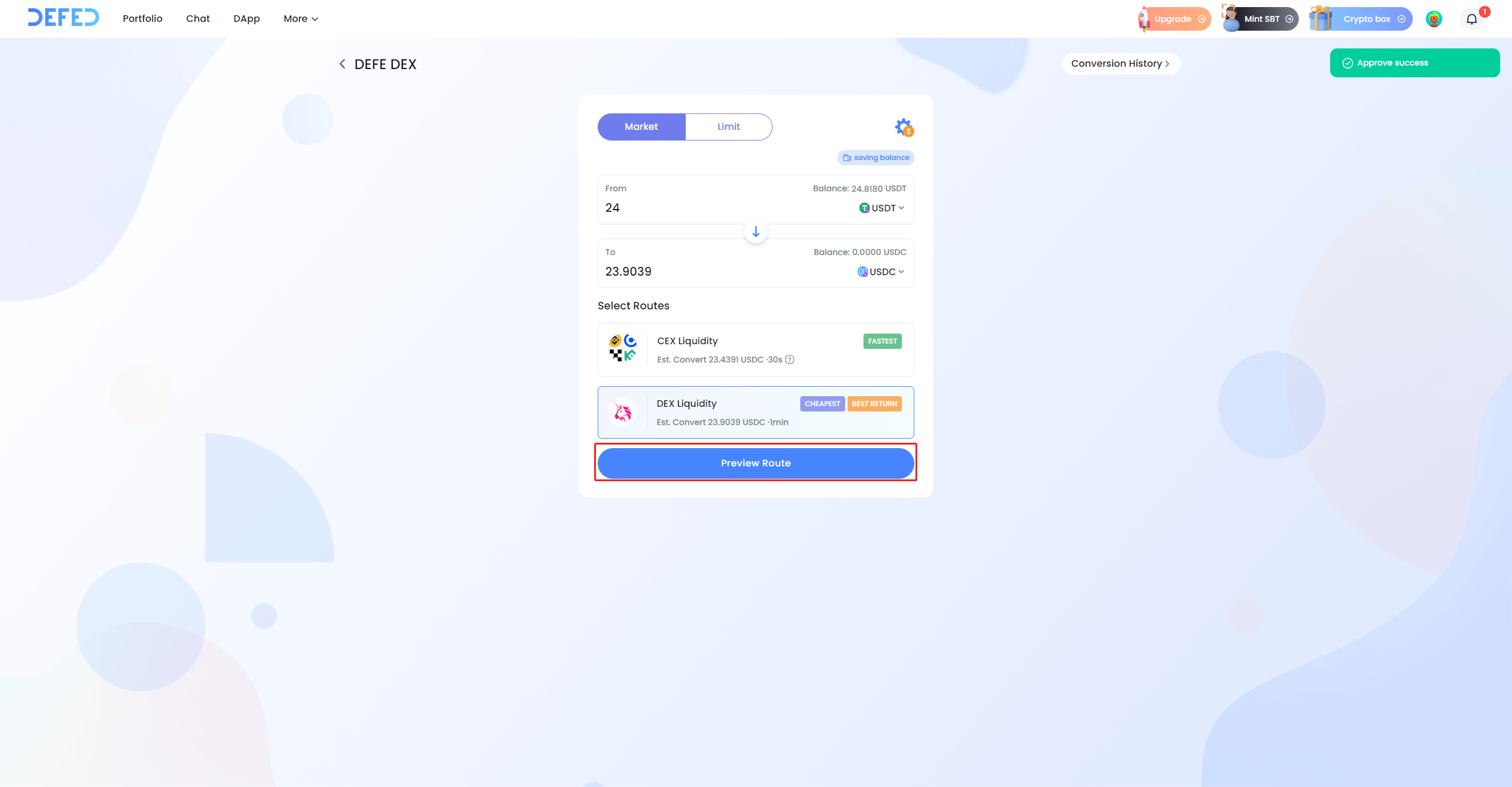Open Conversion History link

point(1120,64)
